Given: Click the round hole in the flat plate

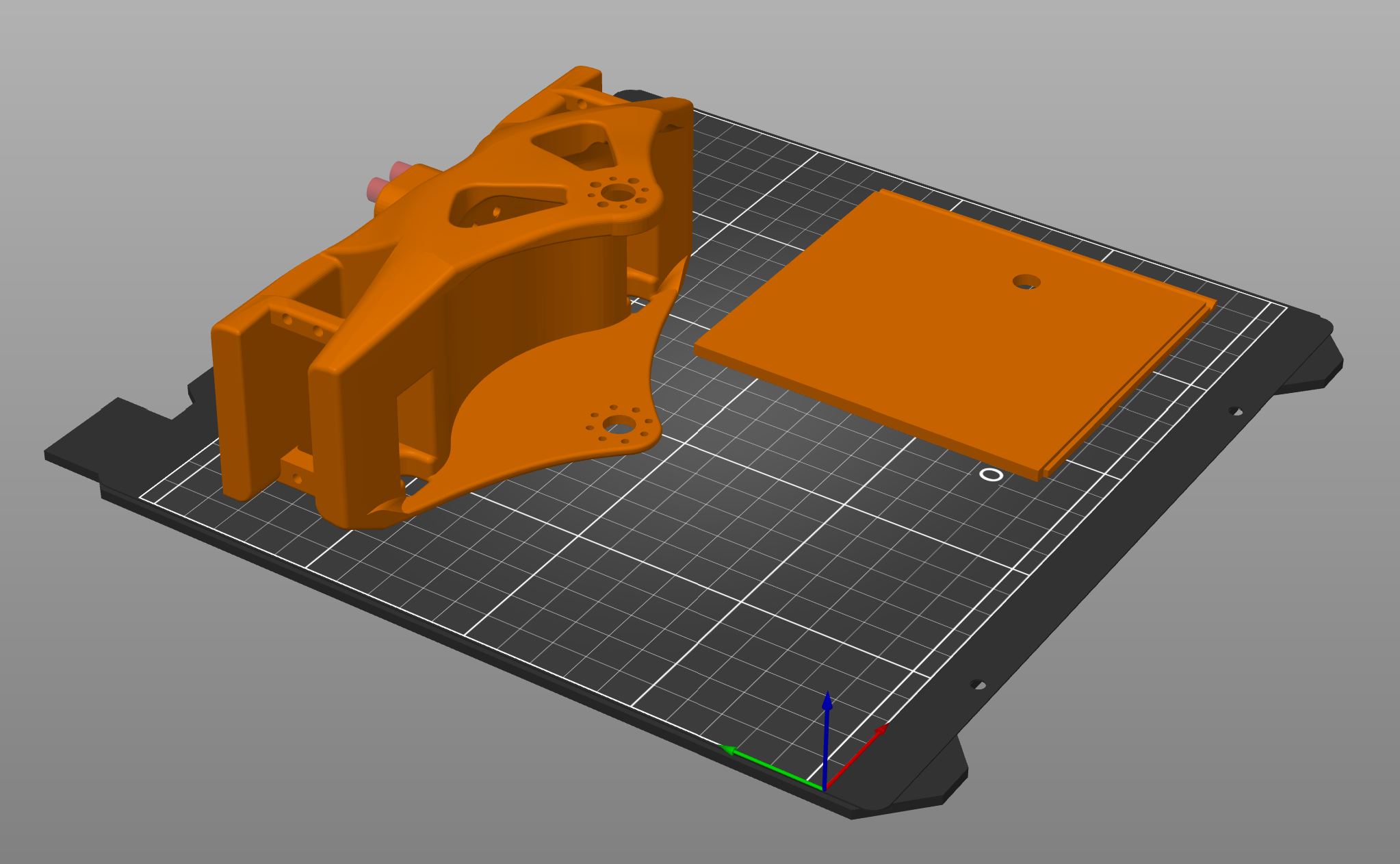Looking at the screenshot, I should click(1026, 281).
